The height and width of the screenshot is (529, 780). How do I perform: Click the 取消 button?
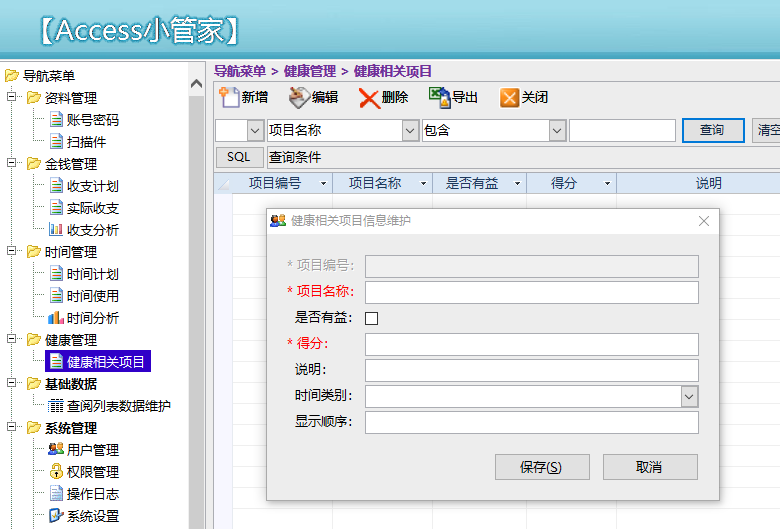650,467
